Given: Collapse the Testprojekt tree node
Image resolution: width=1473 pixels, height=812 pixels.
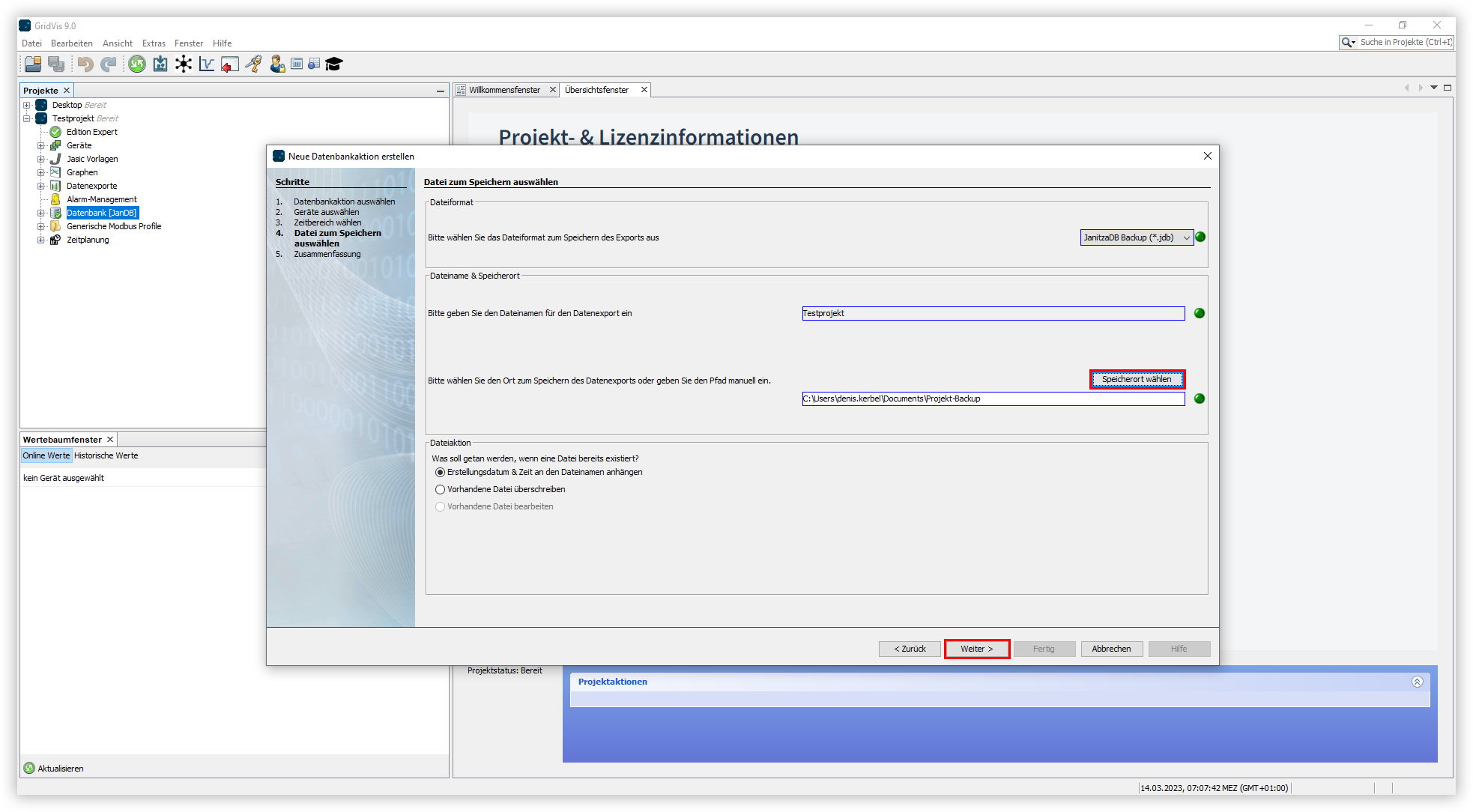Looking at the screenshot, I should 27,119.
